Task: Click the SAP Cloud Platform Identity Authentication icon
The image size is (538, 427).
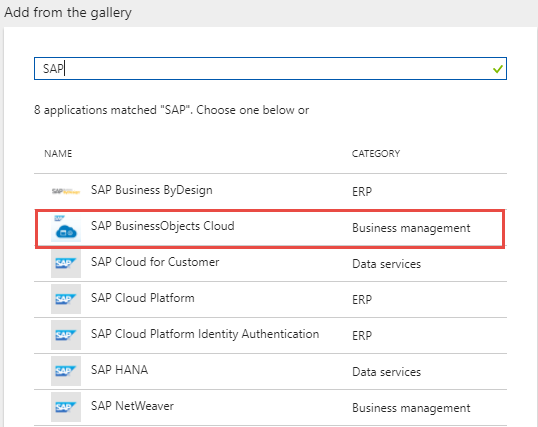Action: (66, 335)
